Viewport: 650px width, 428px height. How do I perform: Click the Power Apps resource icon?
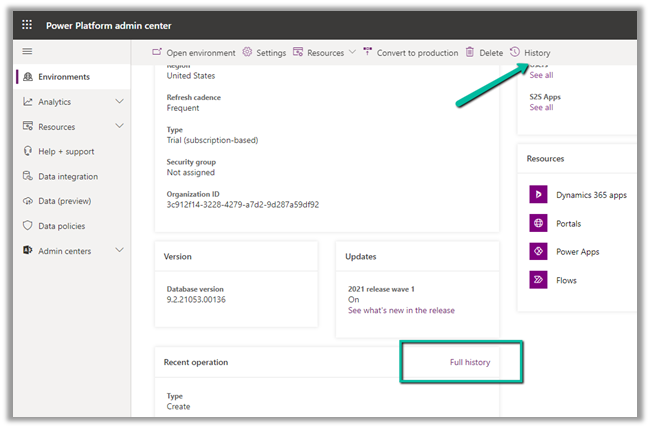(x=538, y=252)
